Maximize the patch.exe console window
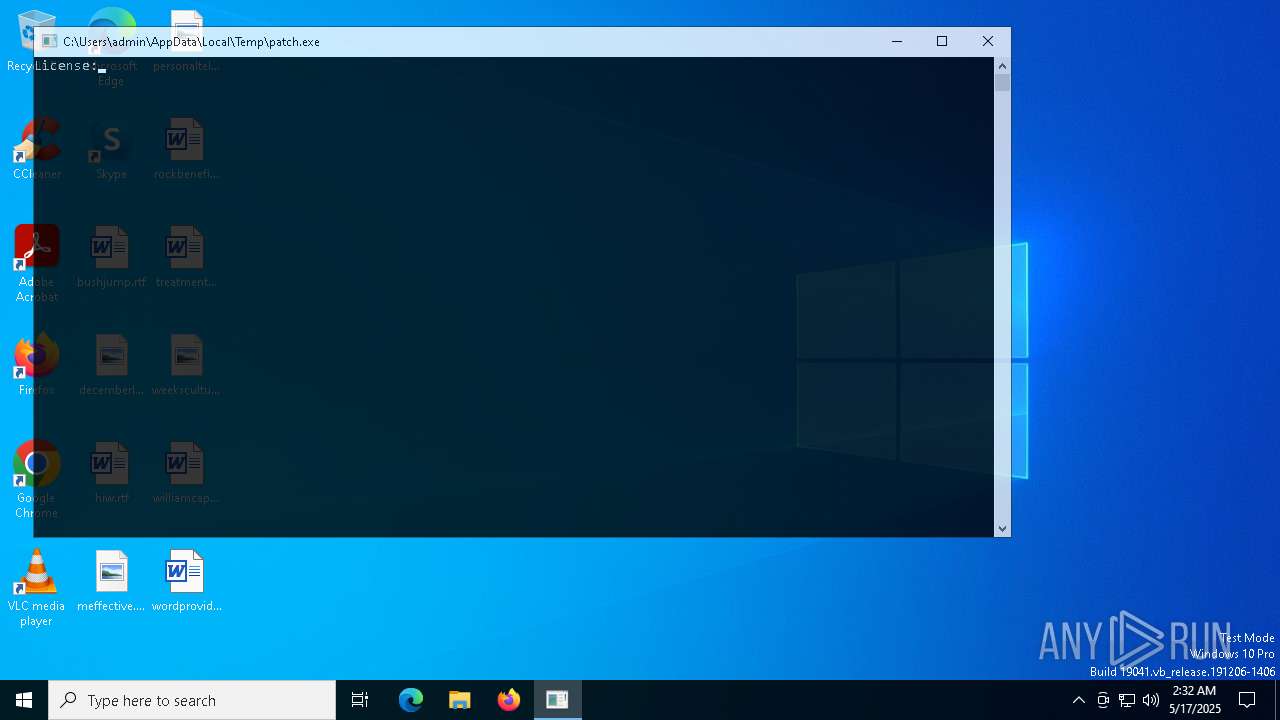 click(942, 41)
